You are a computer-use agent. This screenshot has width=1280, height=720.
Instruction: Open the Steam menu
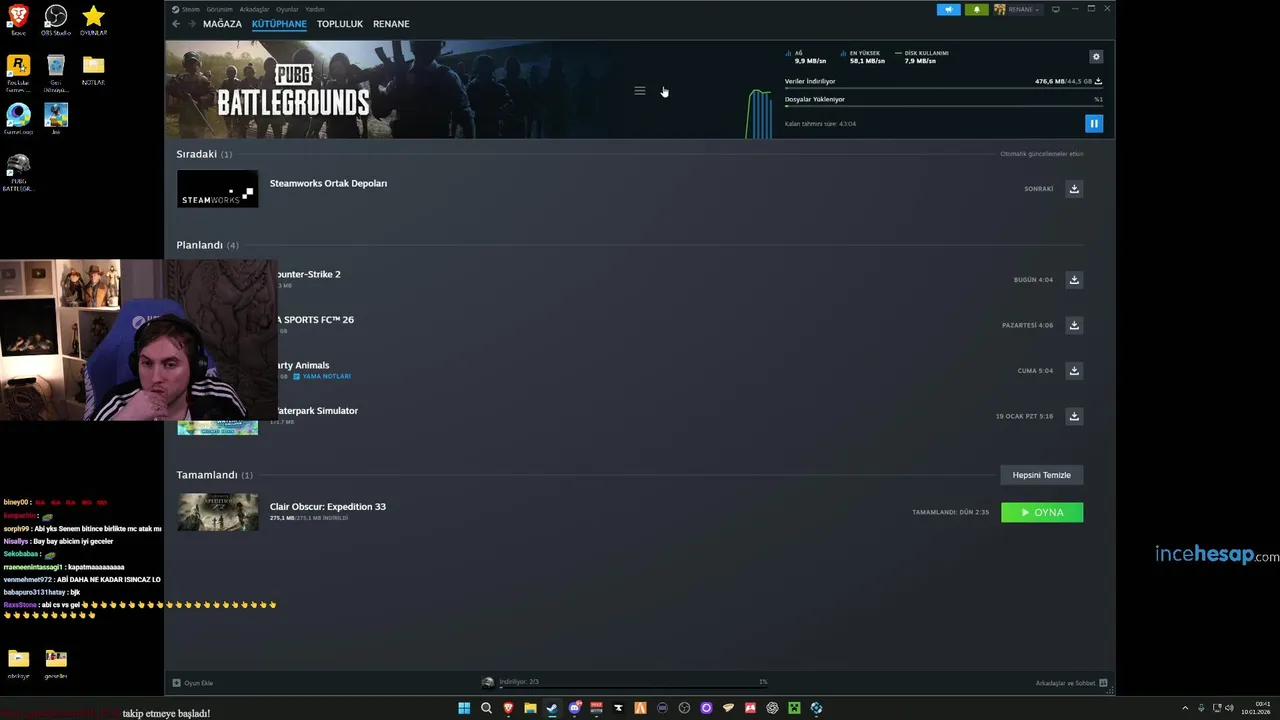[190, 9]
